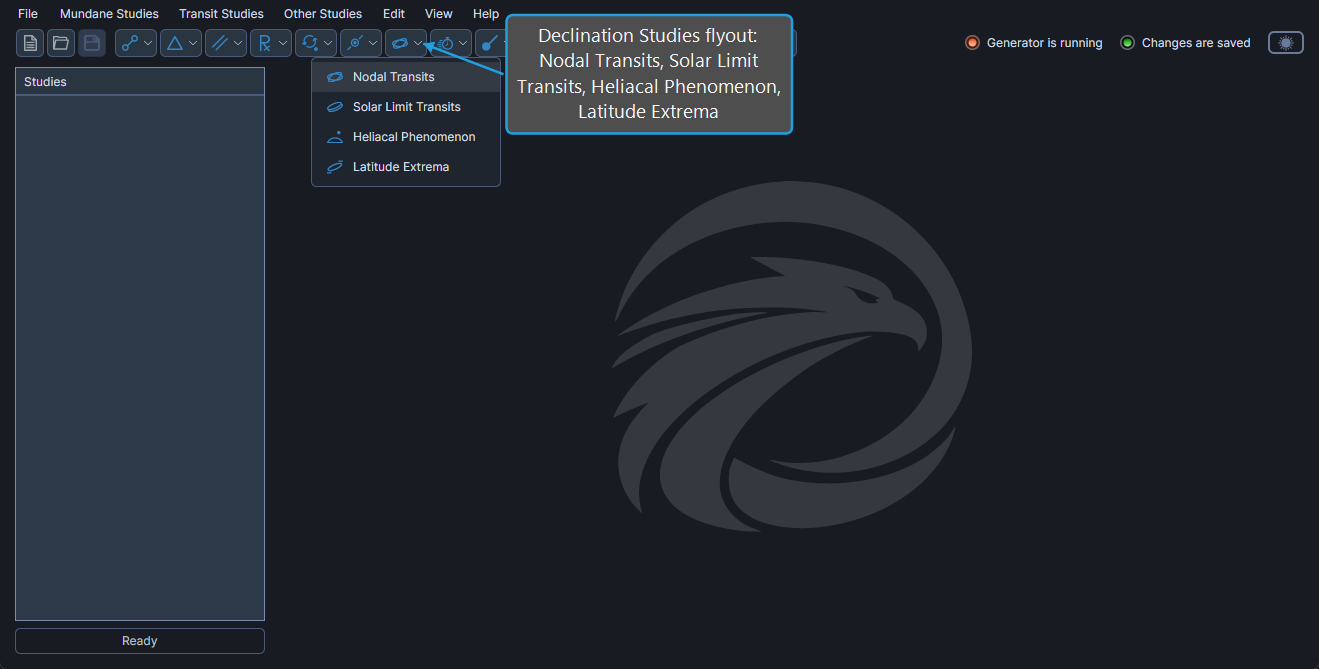Screen dimensions: 1319x669
Task: Click inside the empty Studies list
Action: click(x=140, y=358)
